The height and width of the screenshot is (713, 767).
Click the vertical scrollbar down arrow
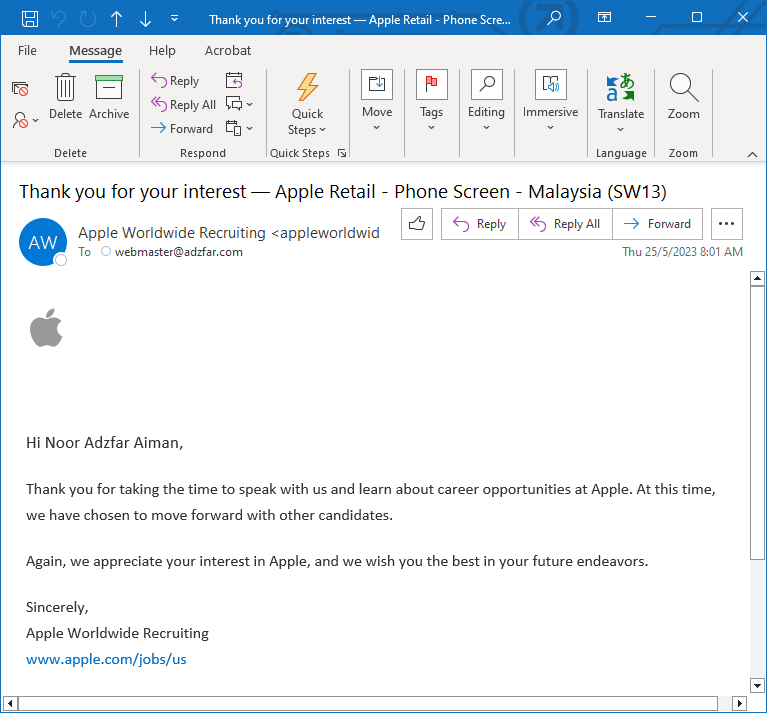[757, 685]
